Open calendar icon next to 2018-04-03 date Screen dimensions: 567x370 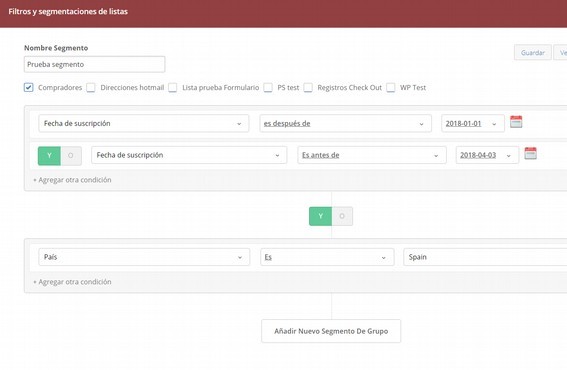pyautogui.click(x=530, y=153)
